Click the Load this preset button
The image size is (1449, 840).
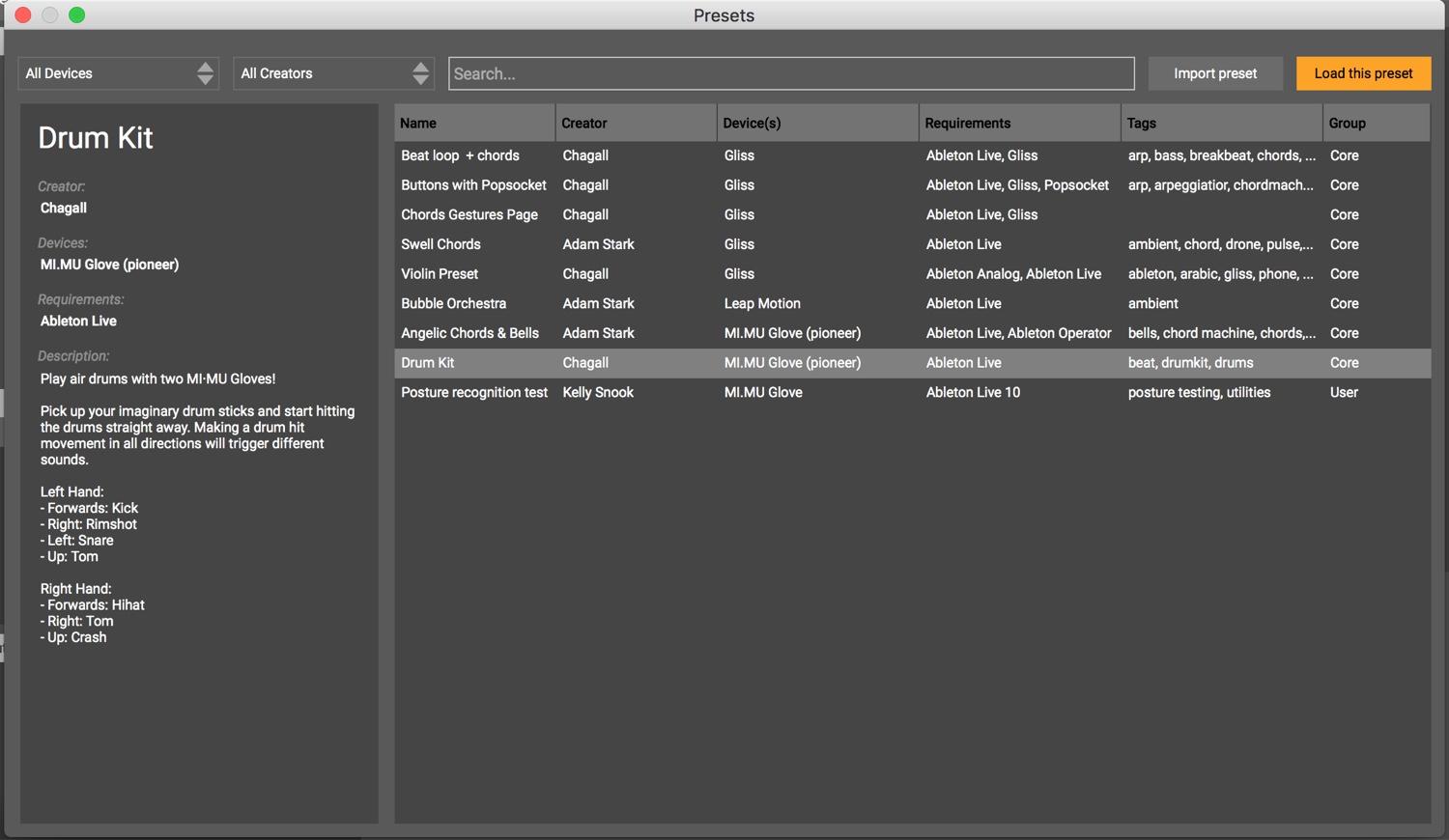[1363, 73]
